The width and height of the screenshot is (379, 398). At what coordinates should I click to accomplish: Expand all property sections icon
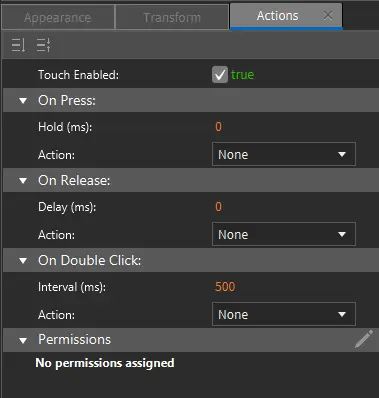point(18,45)
